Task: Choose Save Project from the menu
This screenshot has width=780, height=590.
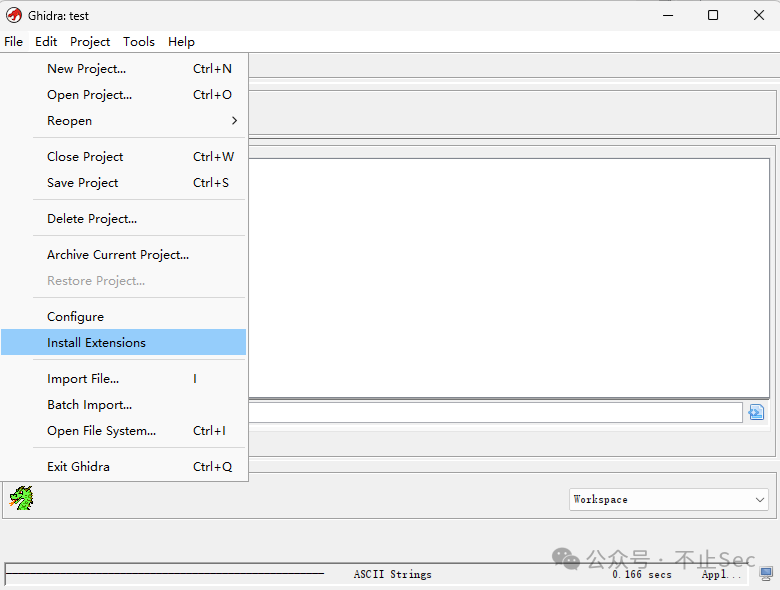Action: (123, 183)
